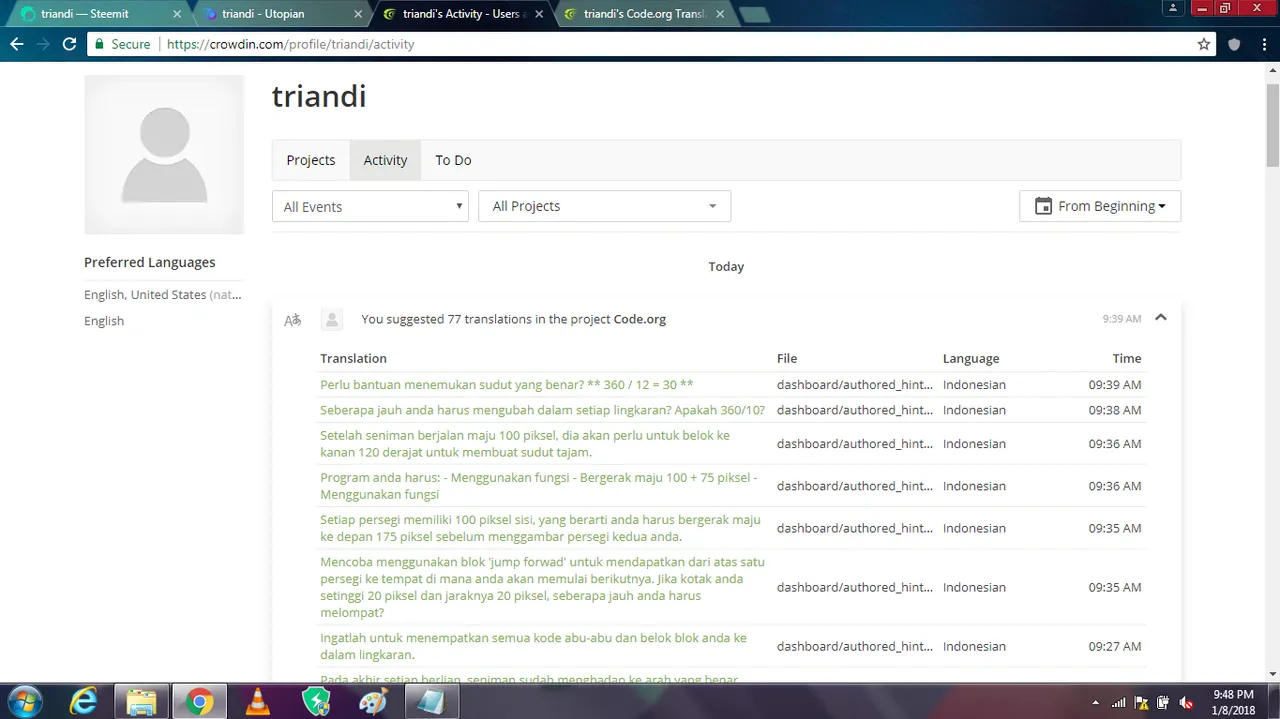Click the power battery tray icon
Viewport: 1280px width, 719px height.
[x=1163, y=702]
